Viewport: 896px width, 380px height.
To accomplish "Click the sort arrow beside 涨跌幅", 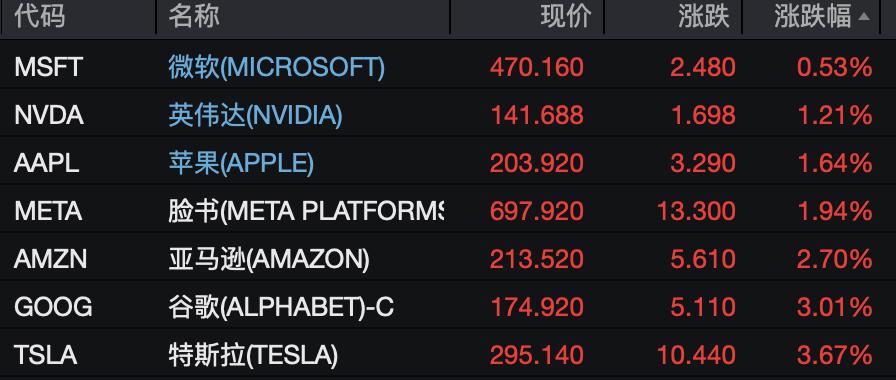I will pyautogui.click(x=863, y=17).
